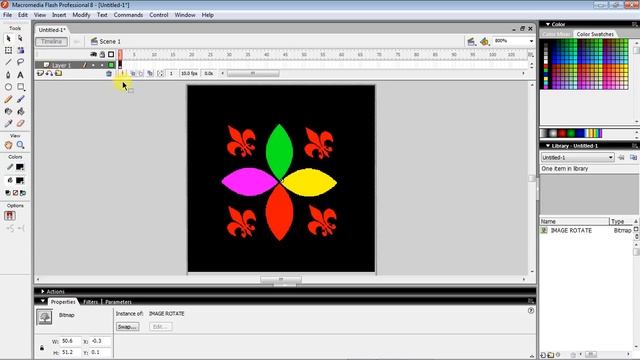Screen dimensions: 640x360
Task: Open the Control menu
Action: pyautogui.click(x=158, y=15)
